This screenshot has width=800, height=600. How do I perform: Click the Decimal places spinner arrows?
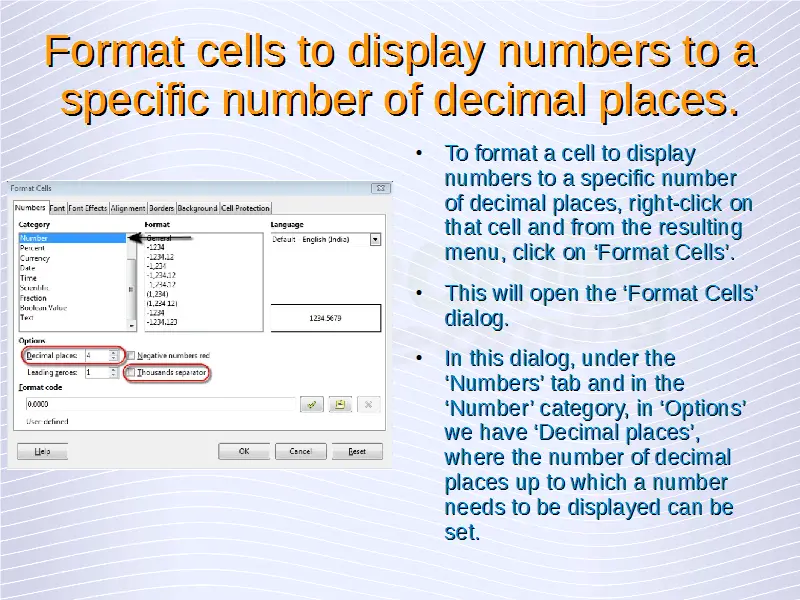coord(116,355)
